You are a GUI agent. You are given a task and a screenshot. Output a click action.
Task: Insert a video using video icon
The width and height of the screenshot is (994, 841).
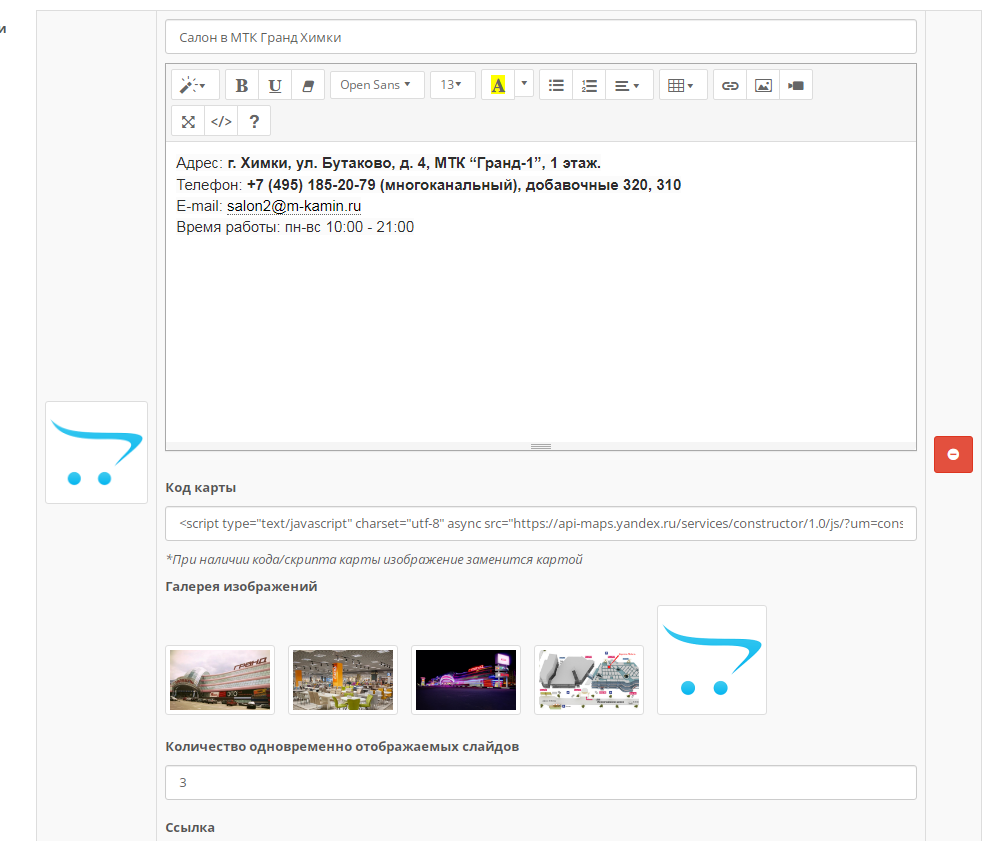pos(796,86)
